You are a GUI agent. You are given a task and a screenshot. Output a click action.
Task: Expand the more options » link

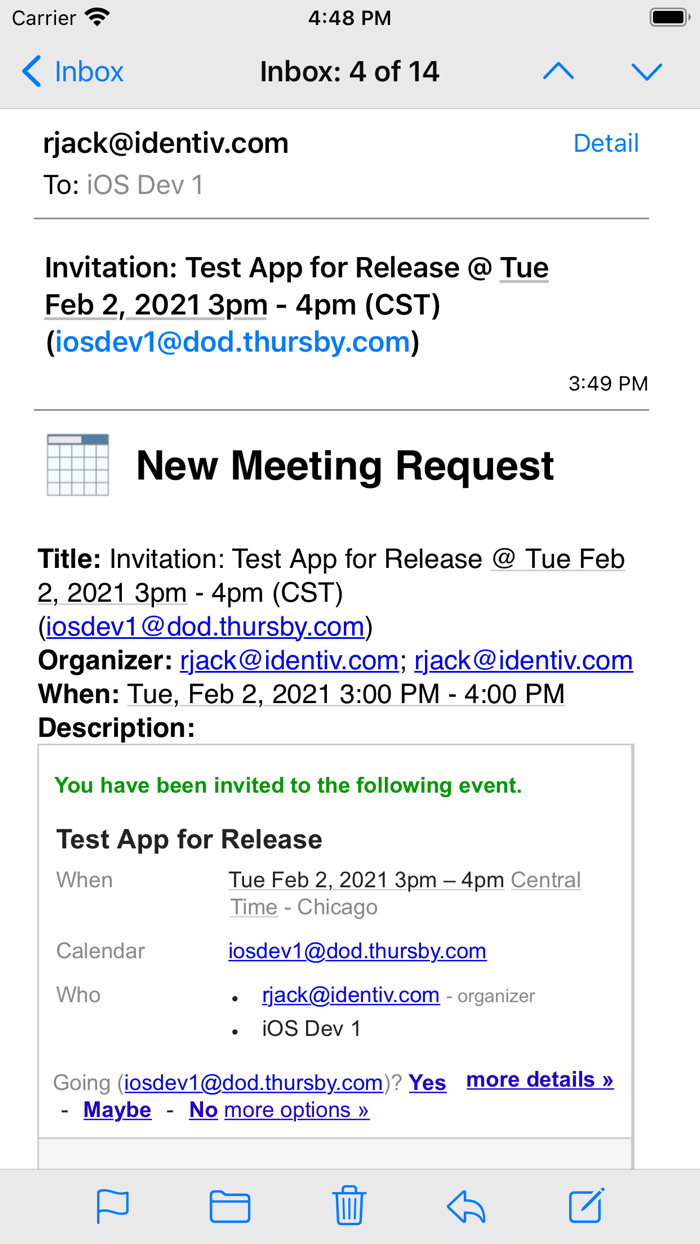[x=297, y=1110]
